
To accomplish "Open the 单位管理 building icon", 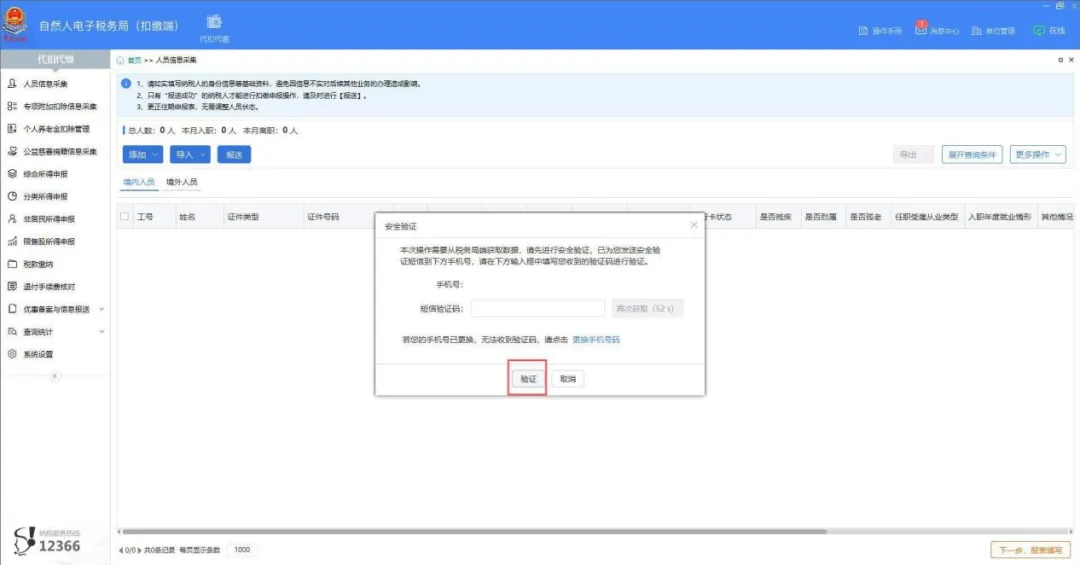I will 976,31.
